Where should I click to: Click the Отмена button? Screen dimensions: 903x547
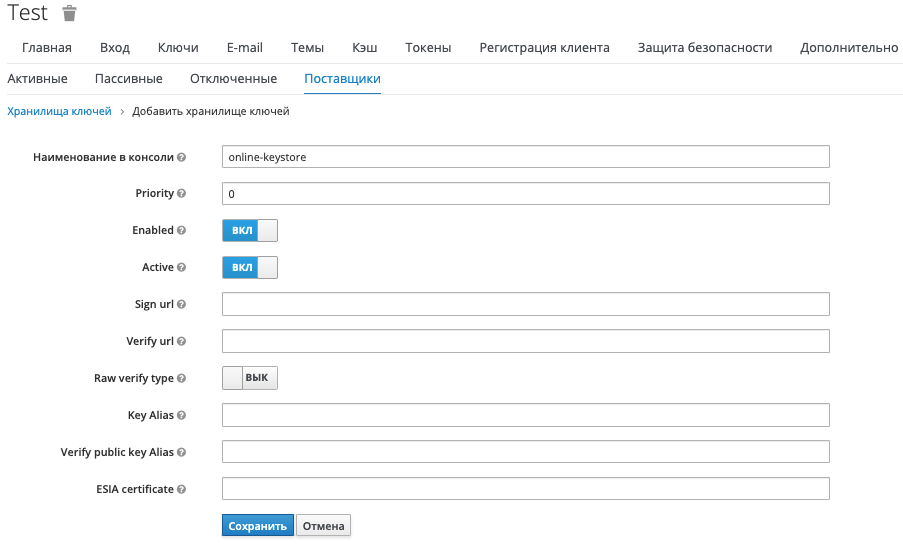point(323,526)
